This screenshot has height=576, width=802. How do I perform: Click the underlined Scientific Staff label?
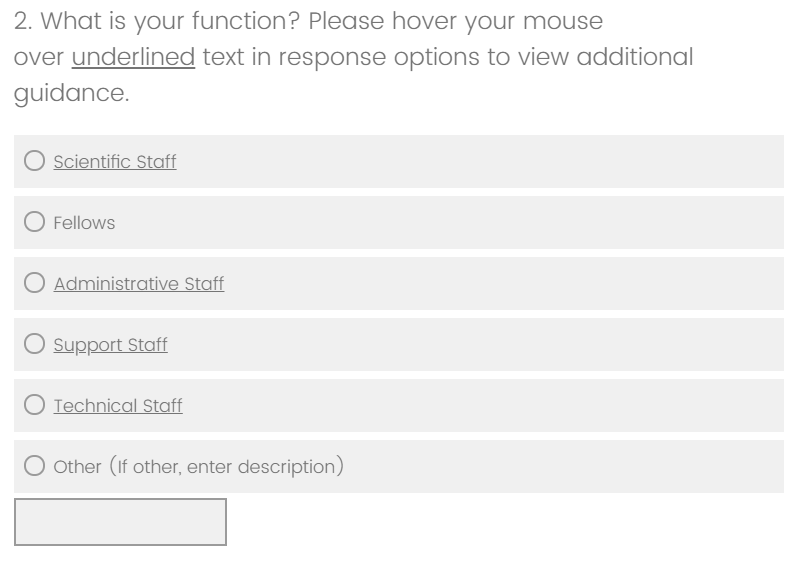115,162
